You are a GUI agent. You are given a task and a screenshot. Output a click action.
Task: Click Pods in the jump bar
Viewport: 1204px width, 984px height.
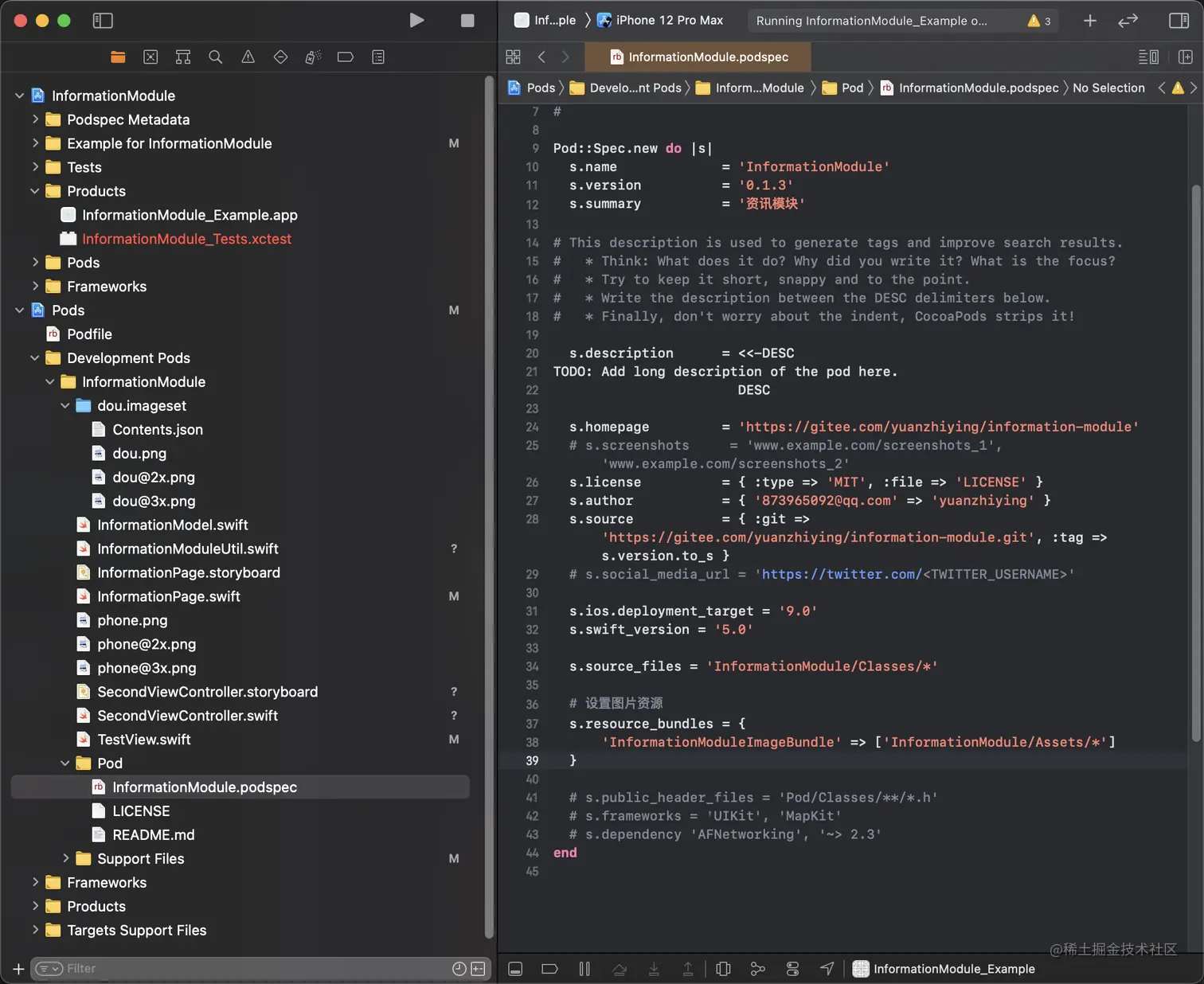tap(532, 88)
